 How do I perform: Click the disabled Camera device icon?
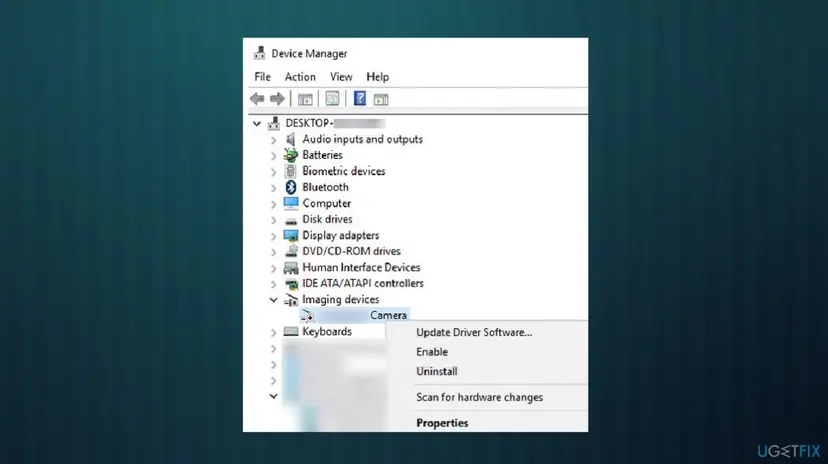point(307,316)
